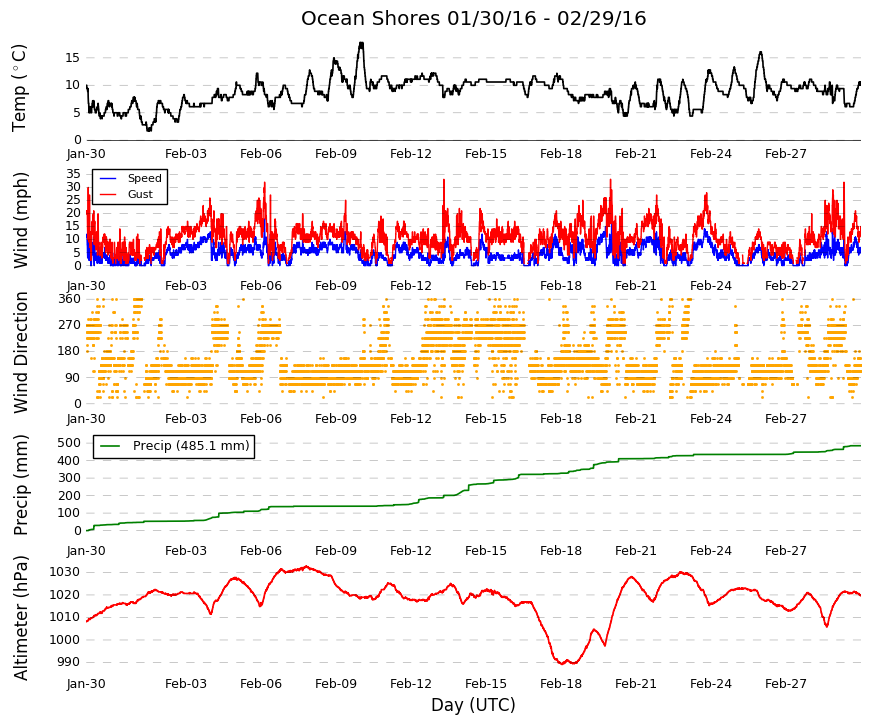
Task: Click the Wind Direction axis label
Action: 20,352
